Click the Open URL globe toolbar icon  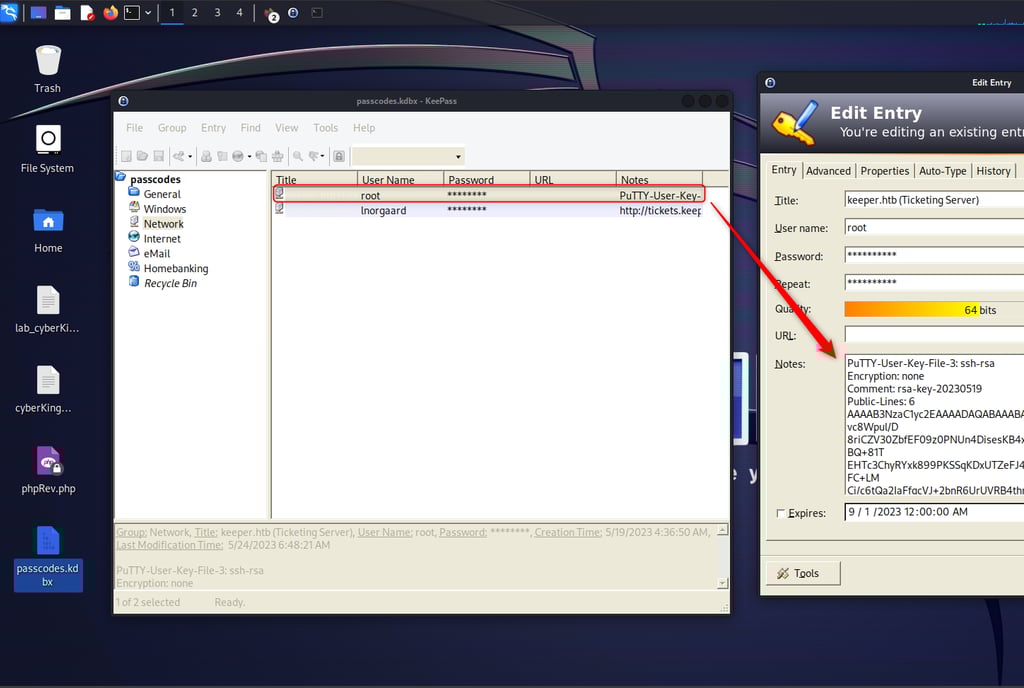pyautogui.click(x=238, y=156)
